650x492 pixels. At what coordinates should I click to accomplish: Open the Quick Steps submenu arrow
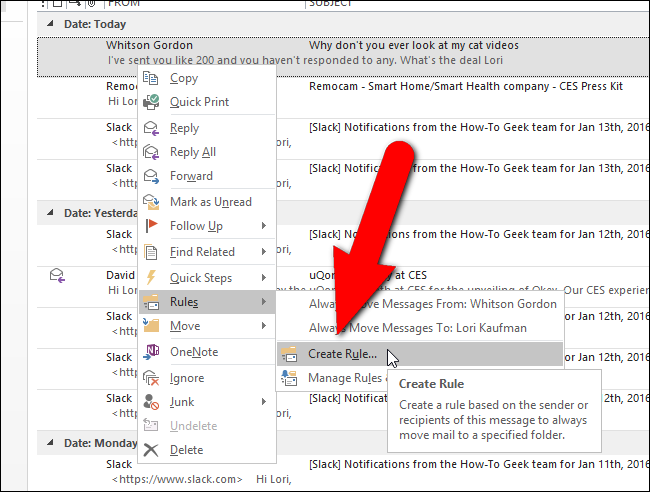(264, 277)
